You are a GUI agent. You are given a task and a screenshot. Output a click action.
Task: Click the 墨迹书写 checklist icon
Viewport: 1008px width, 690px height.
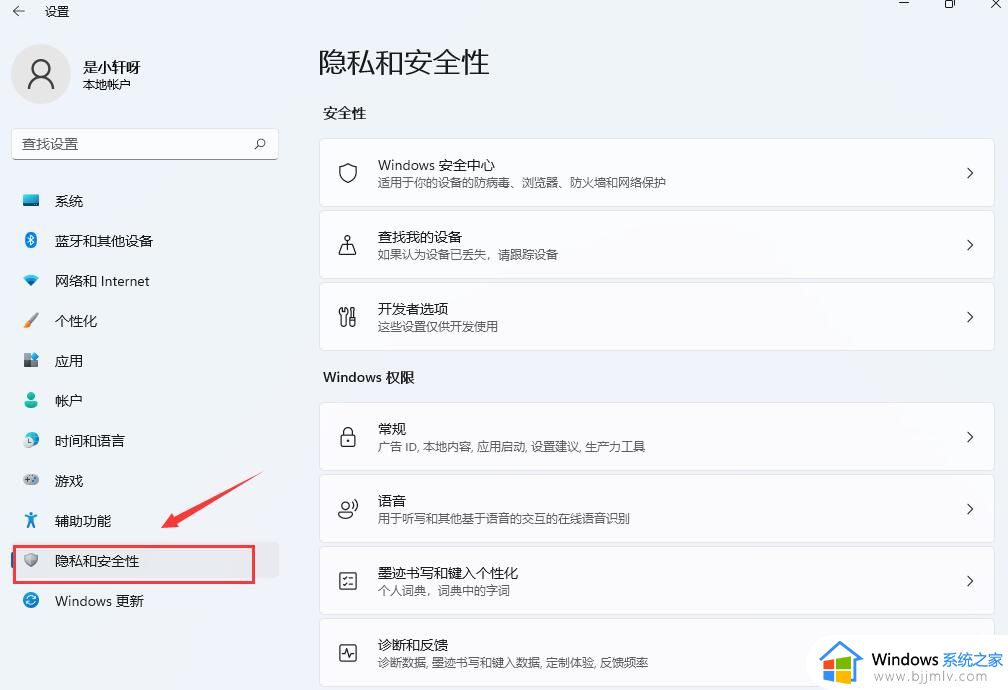[x=348, y=581]
